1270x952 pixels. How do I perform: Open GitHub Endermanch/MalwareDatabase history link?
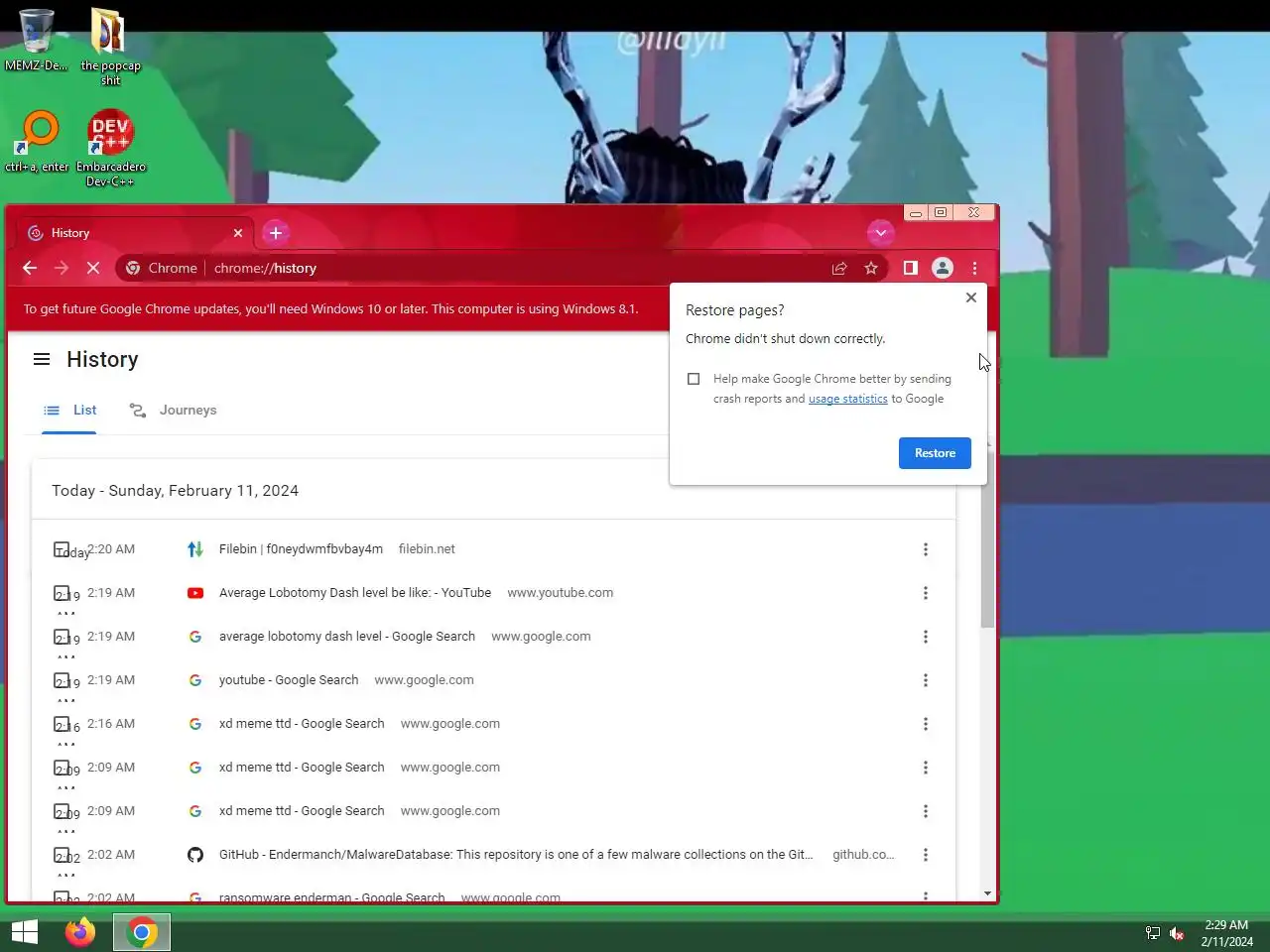click(x=516, y=855)
